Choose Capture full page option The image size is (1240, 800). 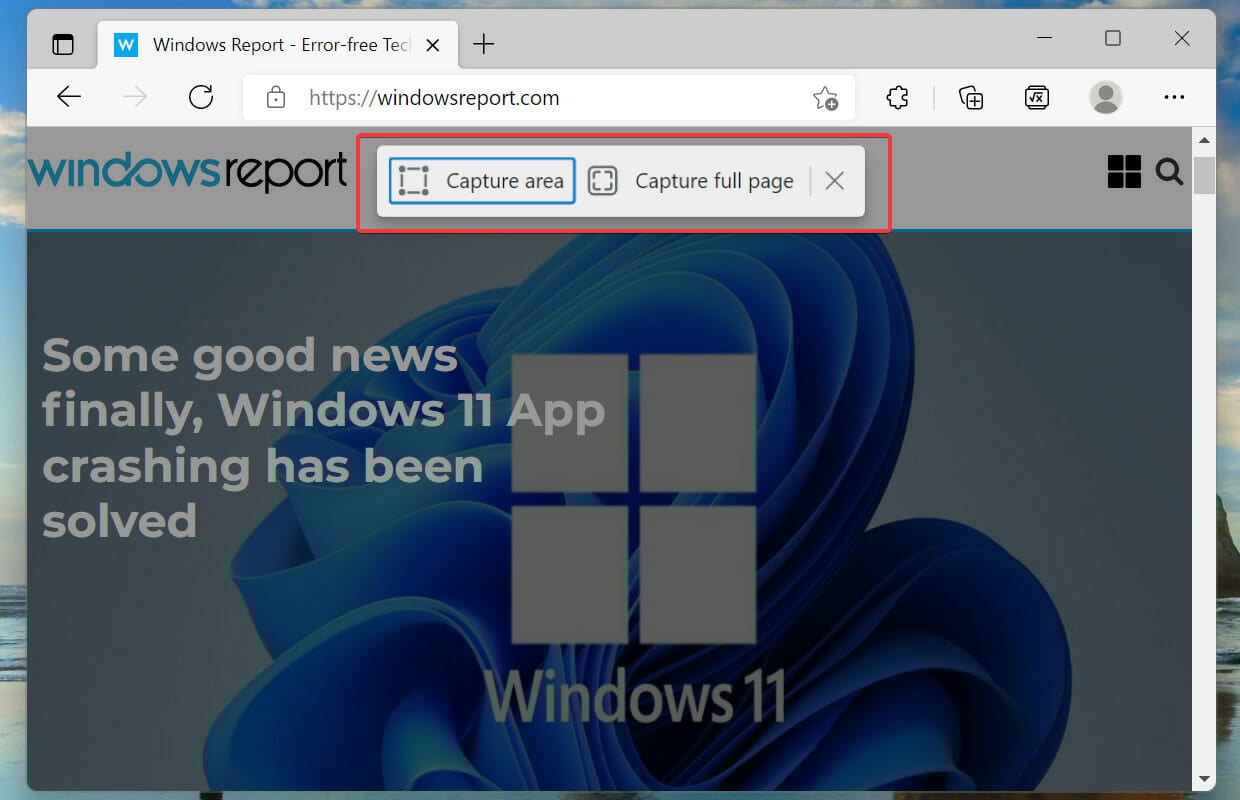(691, 181)
